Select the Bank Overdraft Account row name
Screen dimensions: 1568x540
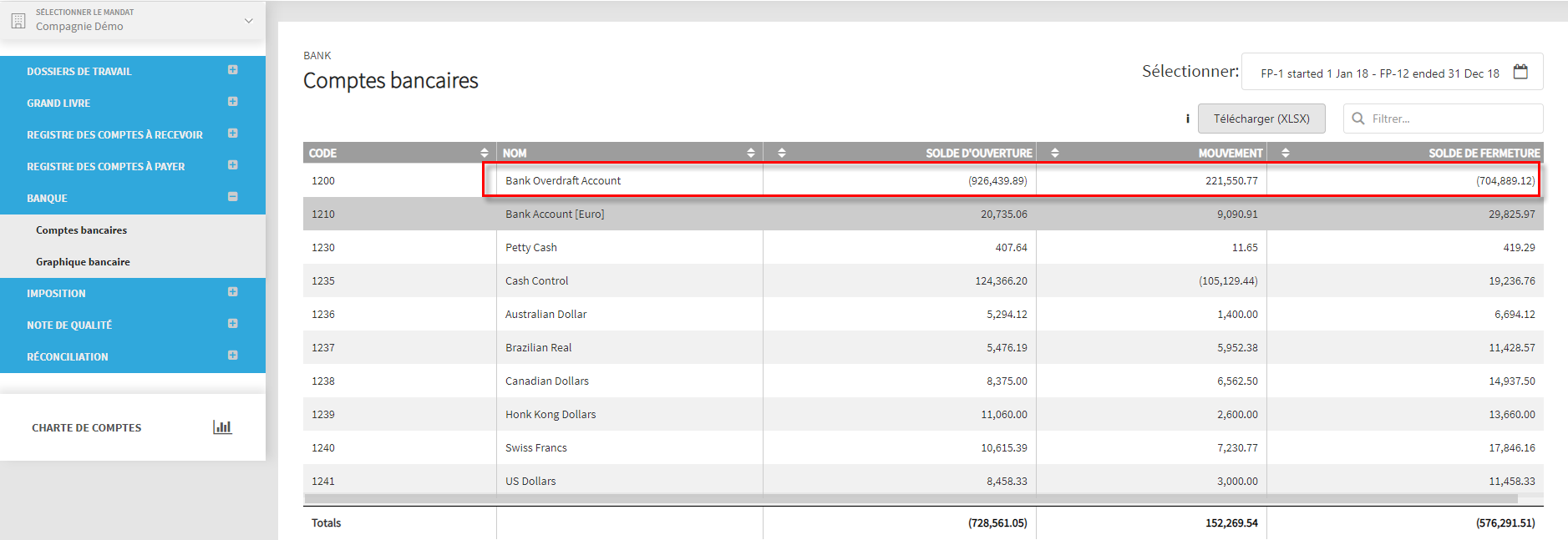[x=563, y=180]
